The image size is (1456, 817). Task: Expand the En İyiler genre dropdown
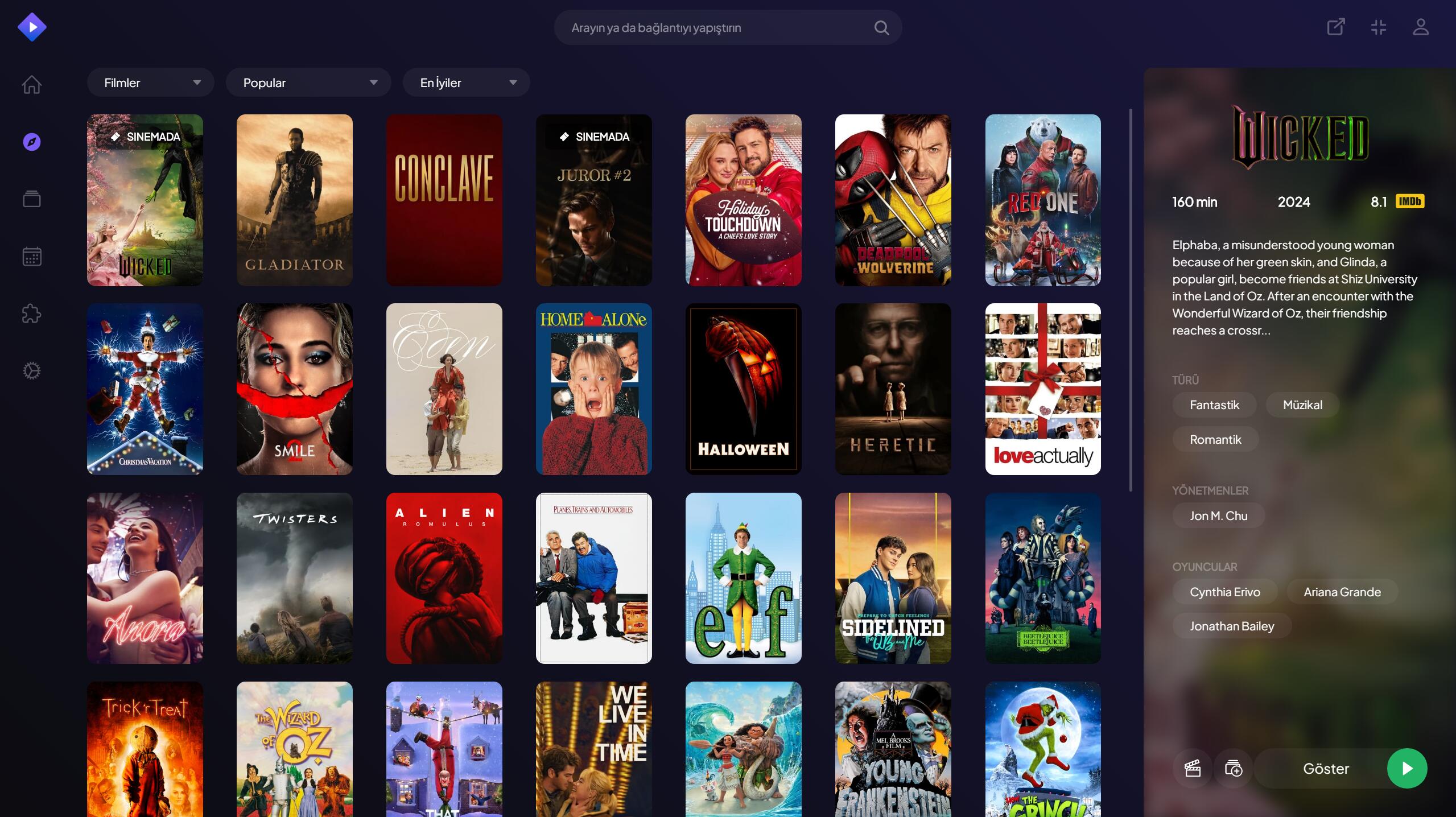click(x=467, y=82)
